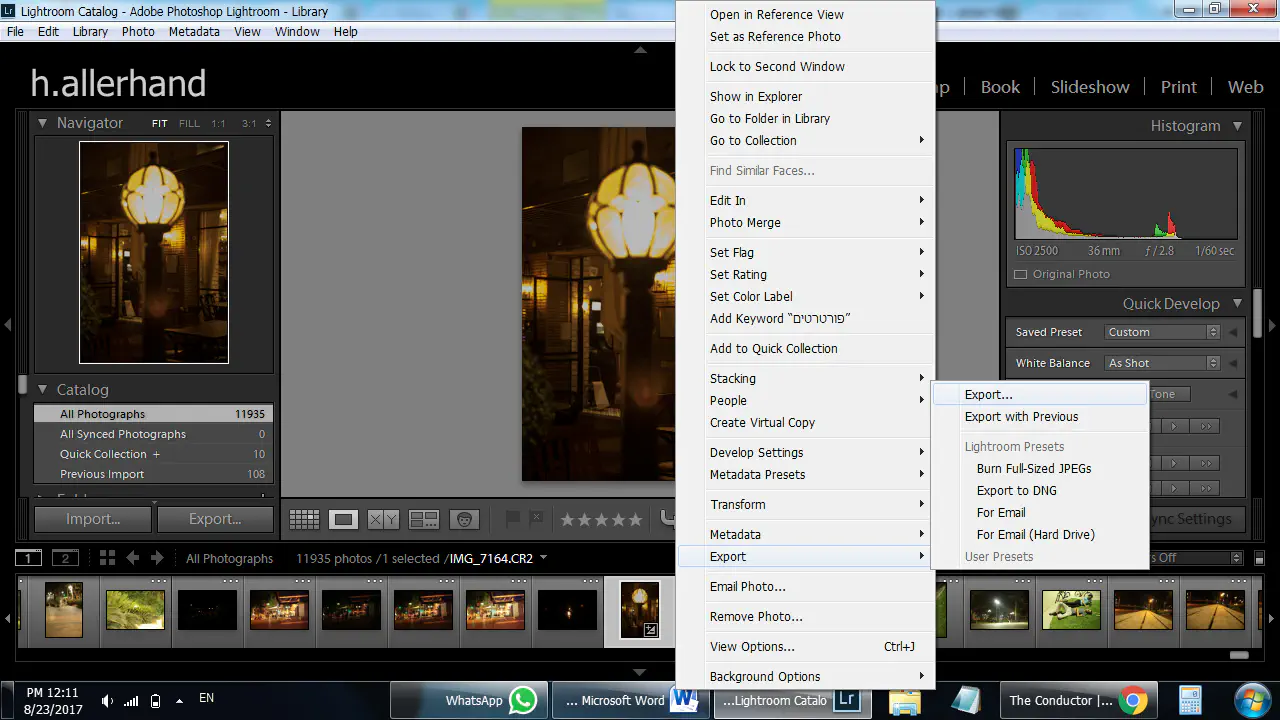This screenshot has width=1280, height=720.
Task: Open the second window display icon
Action: [65, 558]
